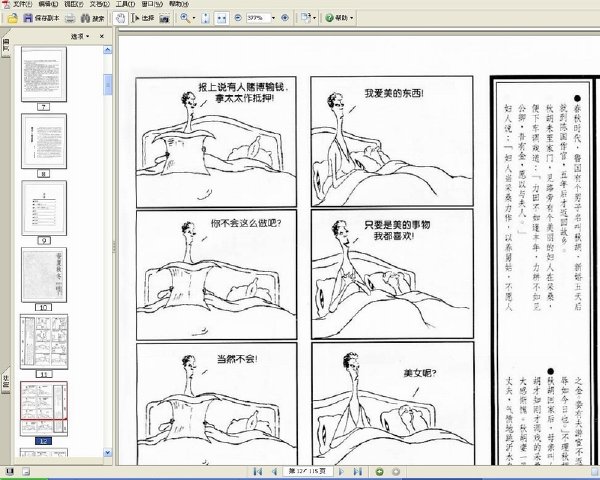Click the thumbnail panel scroll down arrow
The height and width of the screenshot is (480, 600).
coord(108,452)
